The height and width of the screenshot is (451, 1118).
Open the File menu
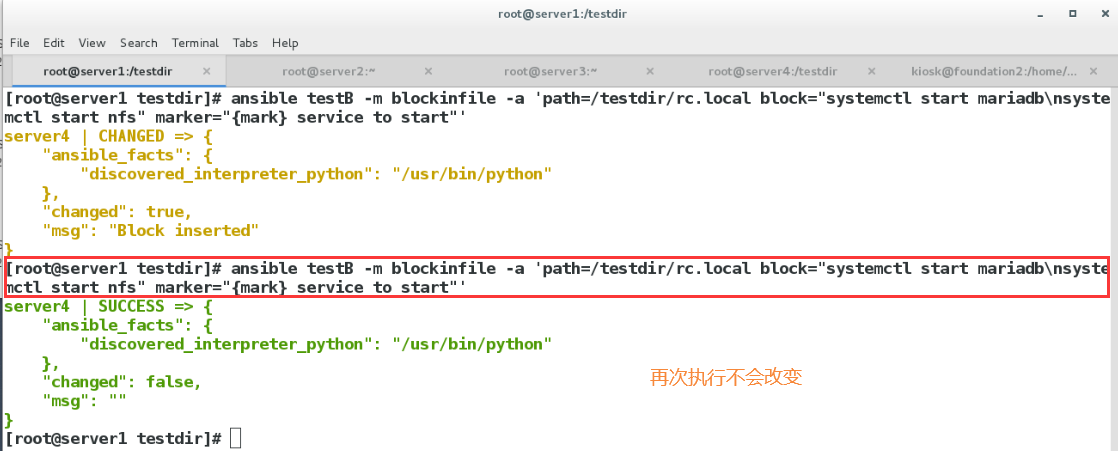20,43
